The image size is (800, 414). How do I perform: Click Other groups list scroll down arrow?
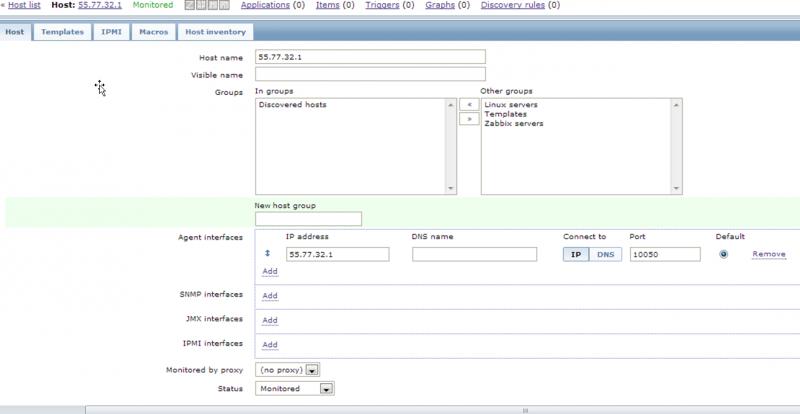[677, 188]
